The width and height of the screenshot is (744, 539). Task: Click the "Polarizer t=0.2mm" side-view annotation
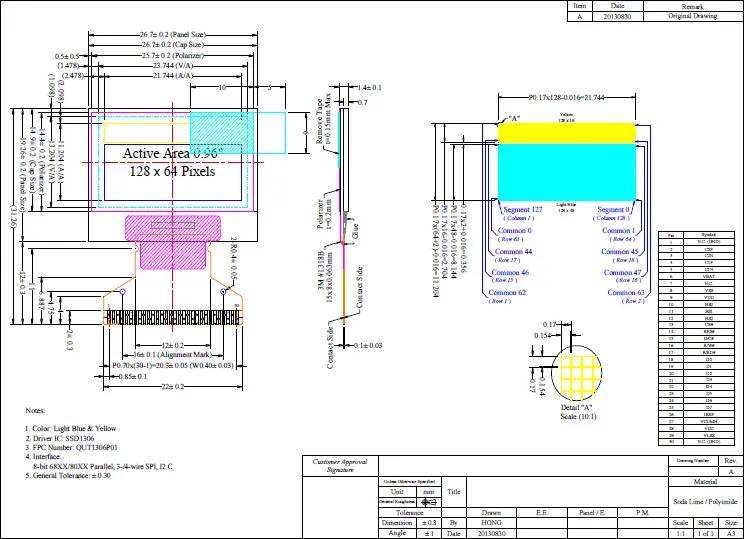click(324, 214)
